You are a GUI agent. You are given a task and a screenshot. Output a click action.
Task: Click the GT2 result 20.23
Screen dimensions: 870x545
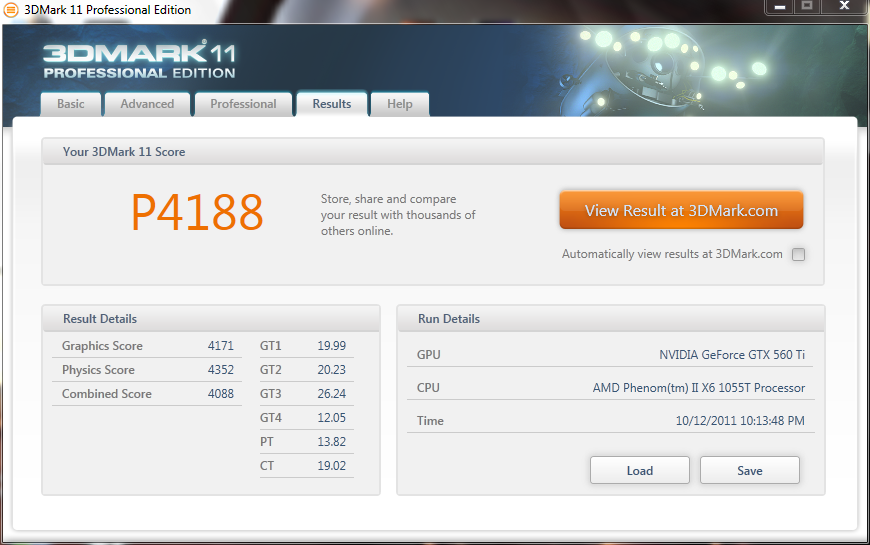(332, 370)
